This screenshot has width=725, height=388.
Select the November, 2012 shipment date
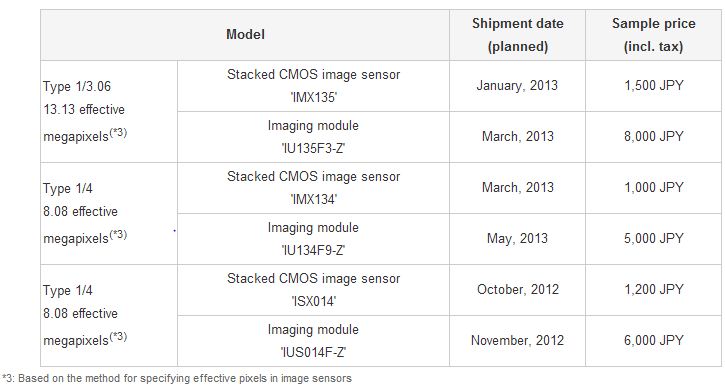[517, 341]
